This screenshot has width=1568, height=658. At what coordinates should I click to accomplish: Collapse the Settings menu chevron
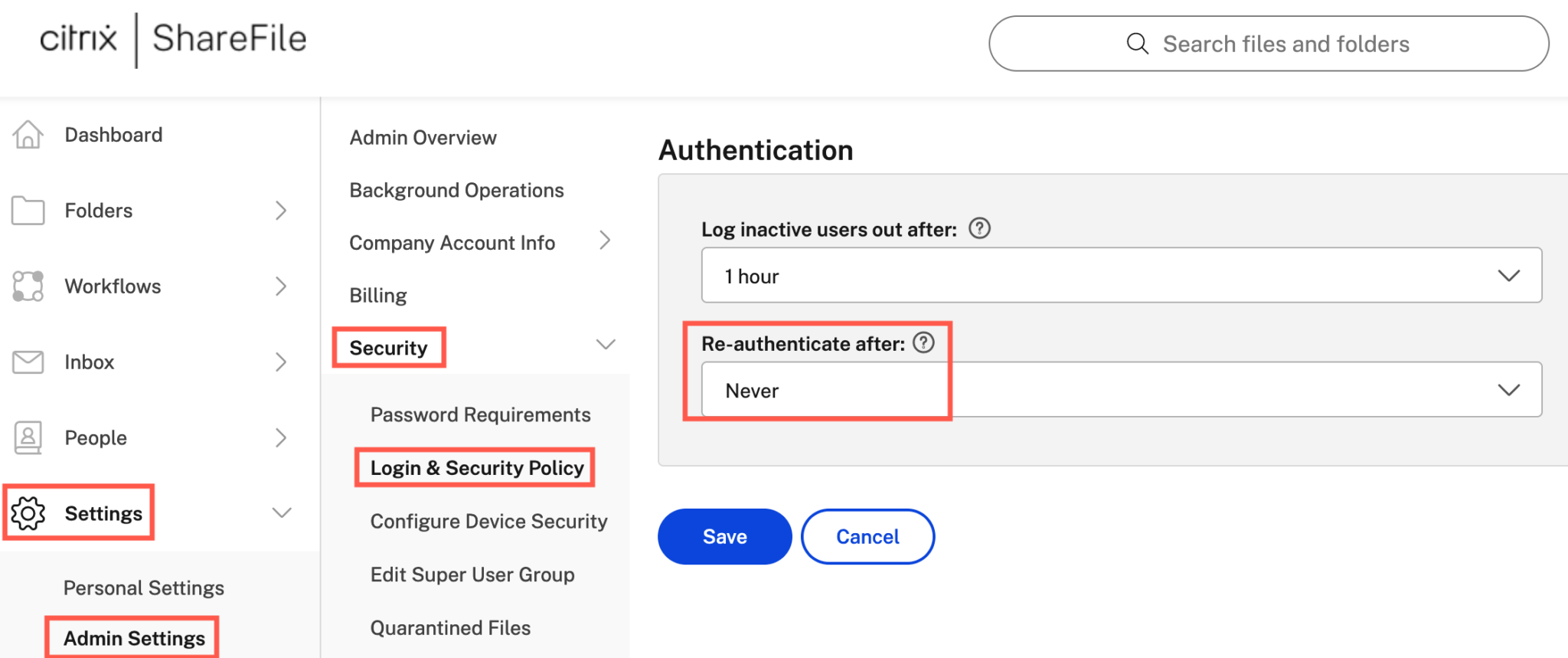(283, 512)
